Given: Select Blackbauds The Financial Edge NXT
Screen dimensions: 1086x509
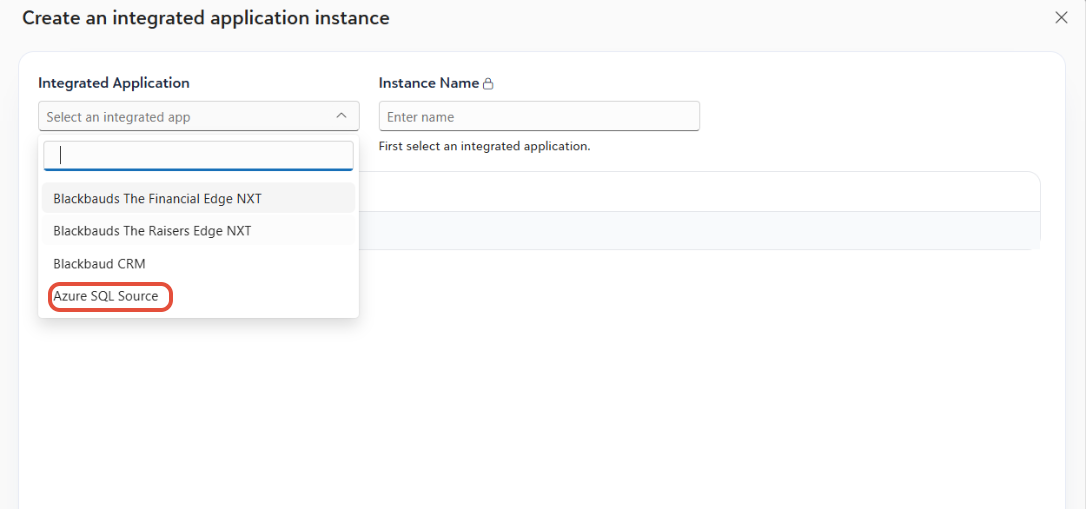Looking at the screenshot, I should 199,199.
